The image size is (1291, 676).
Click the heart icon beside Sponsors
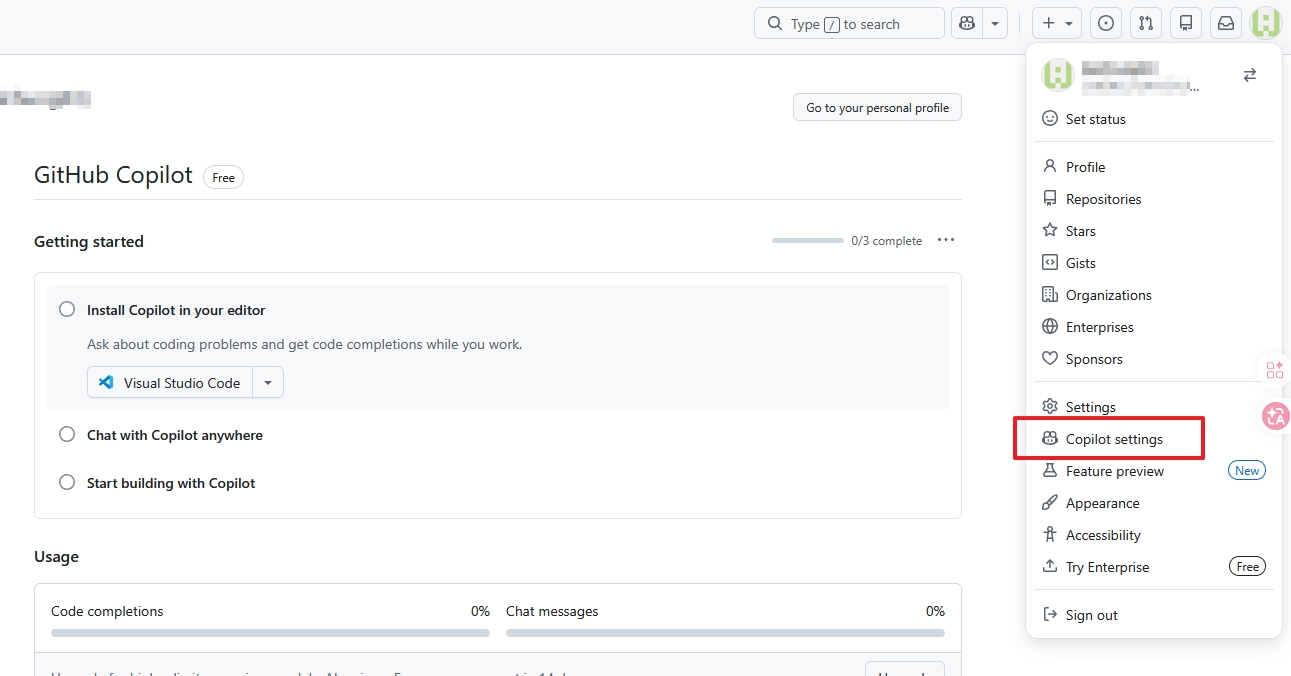pyautogui.click(x=1050, y=358)
